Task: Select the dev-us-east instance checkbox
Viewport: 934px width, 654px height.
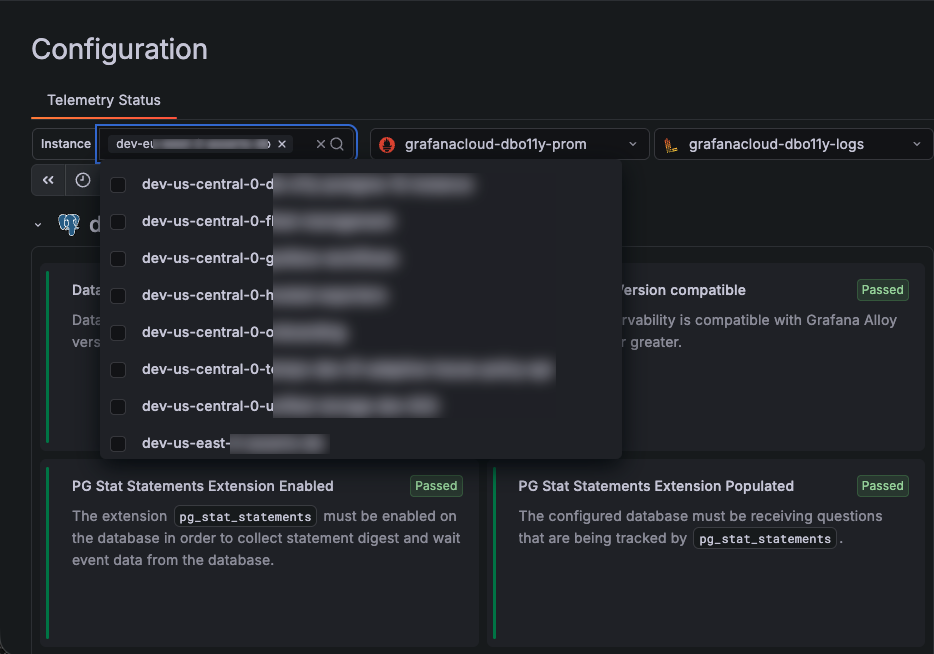Action: tap(117, 442)
